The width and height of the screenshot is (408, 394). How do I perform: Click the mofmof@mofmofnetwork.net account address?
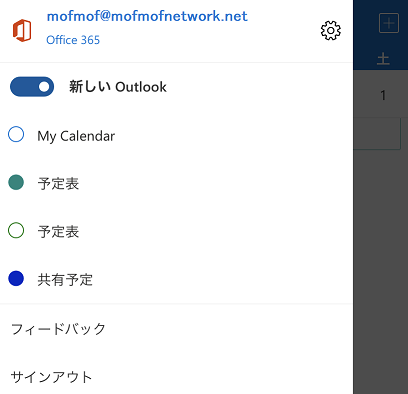(x=147, y=16)
